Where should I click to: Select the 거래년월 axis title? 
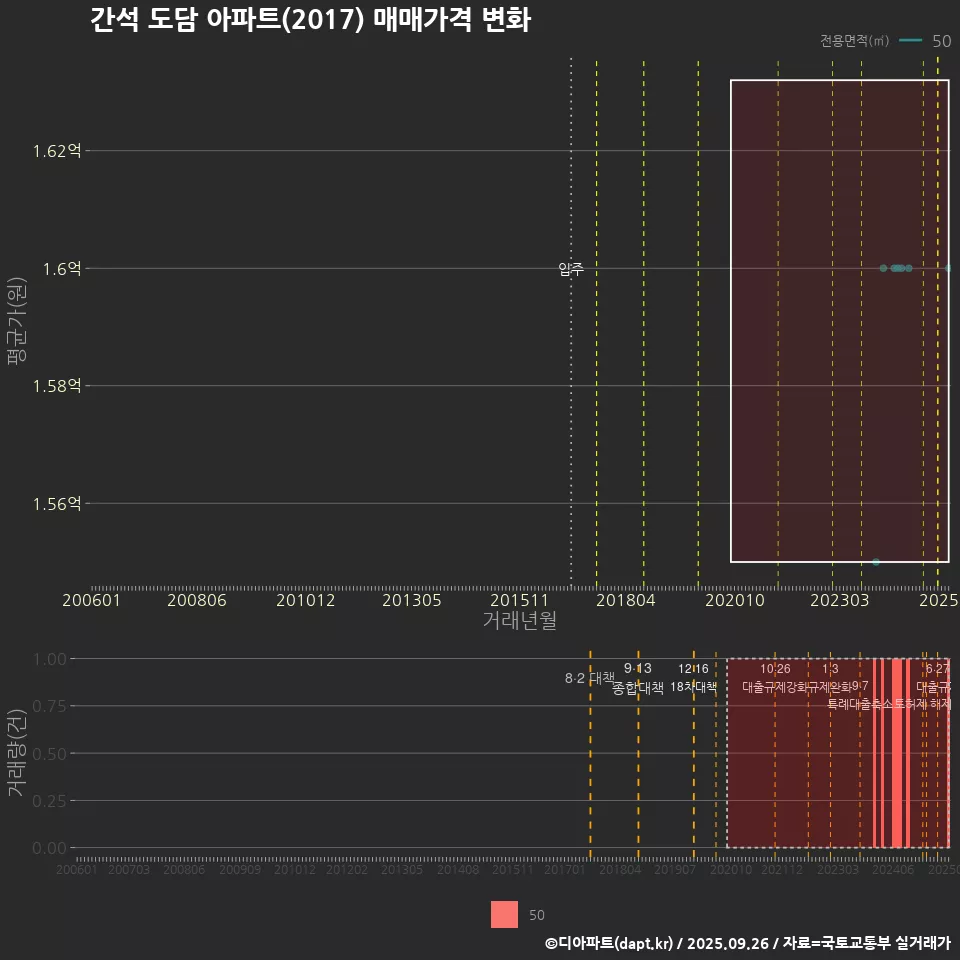point(519,620)
